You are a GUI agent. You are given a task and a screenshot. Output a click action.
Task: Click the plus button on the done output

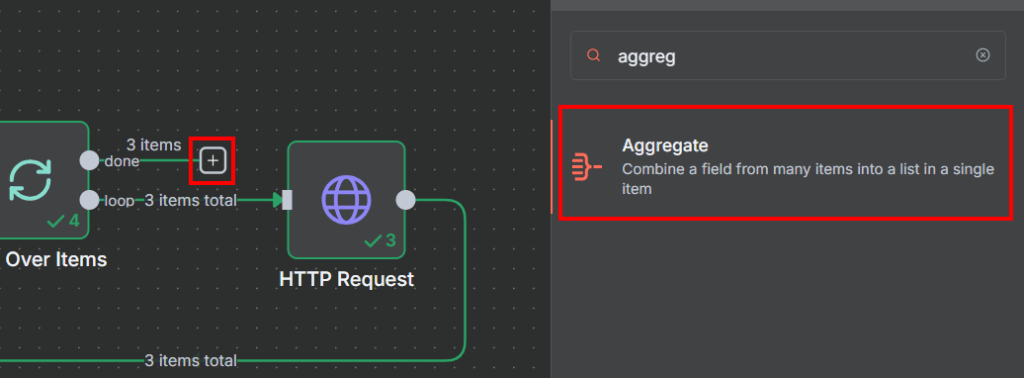click(x=212, y=160)
